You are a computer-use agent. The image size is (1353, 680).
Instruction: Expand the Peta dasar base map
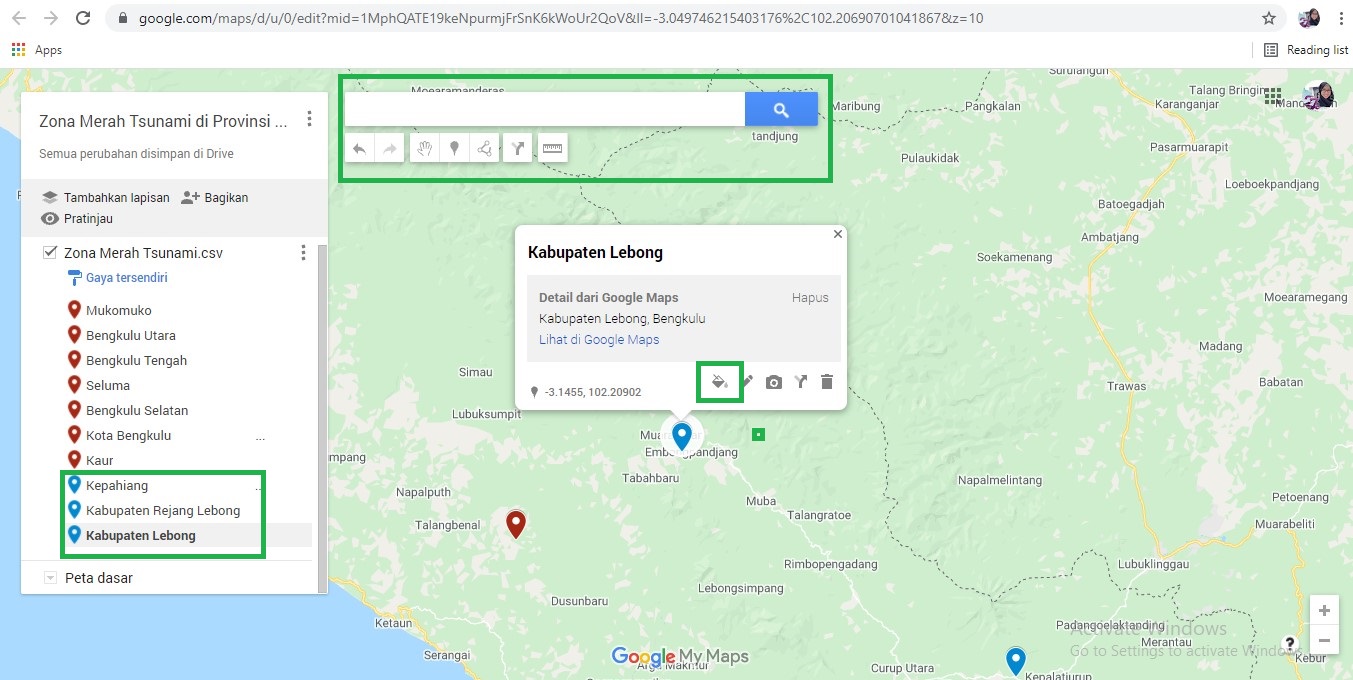point(50,578)
